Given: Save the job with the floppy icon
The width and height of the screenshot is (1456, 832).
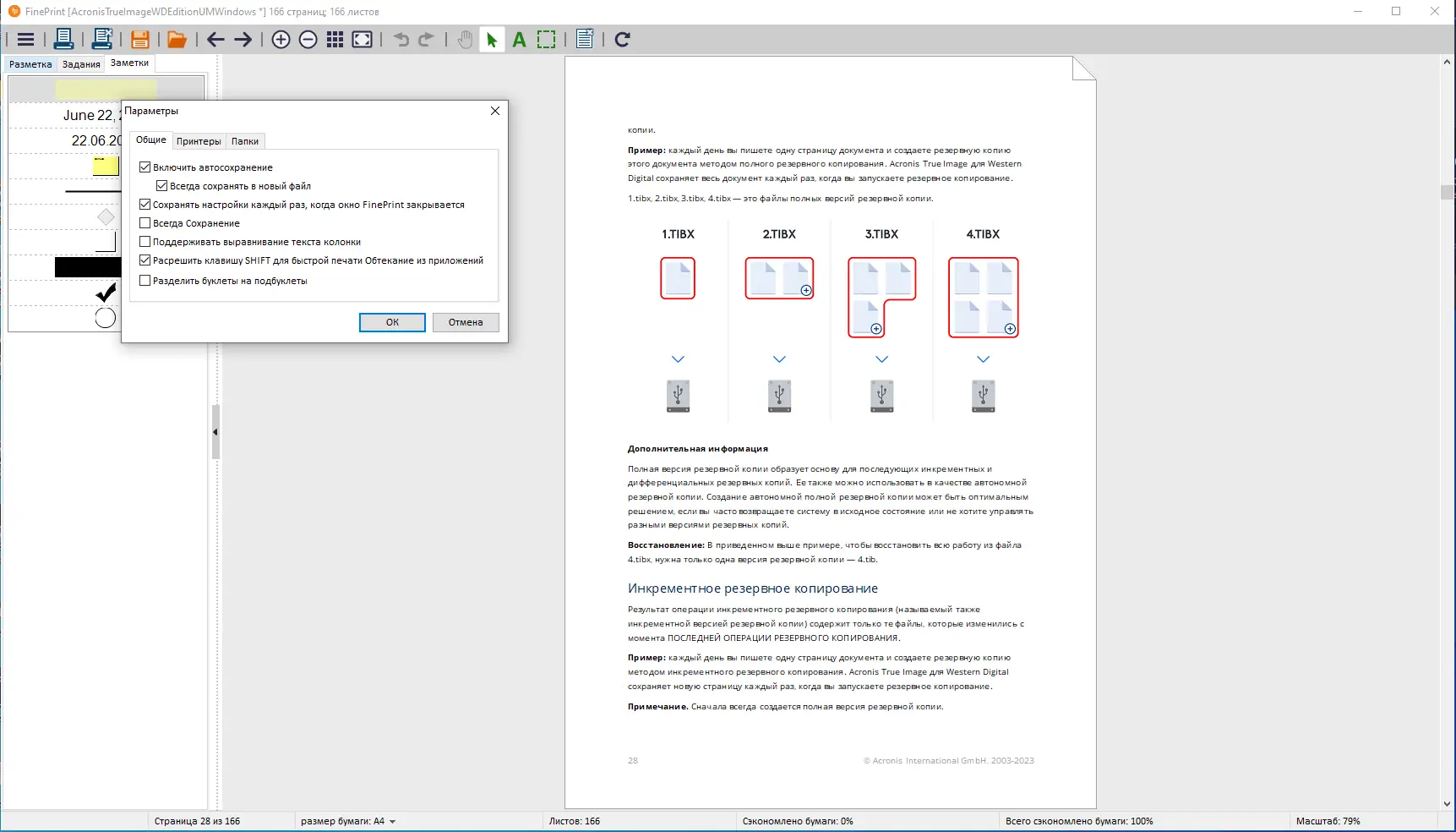Looking at the screenshot, I should click(x=140, y=40).
